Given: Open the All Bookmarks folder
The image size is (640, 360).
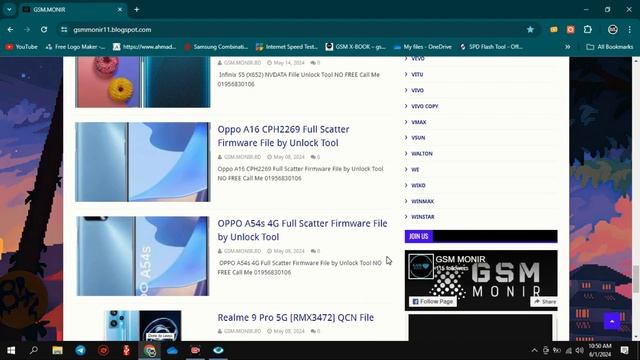Looking at the screenshot, I should point(609,47).
